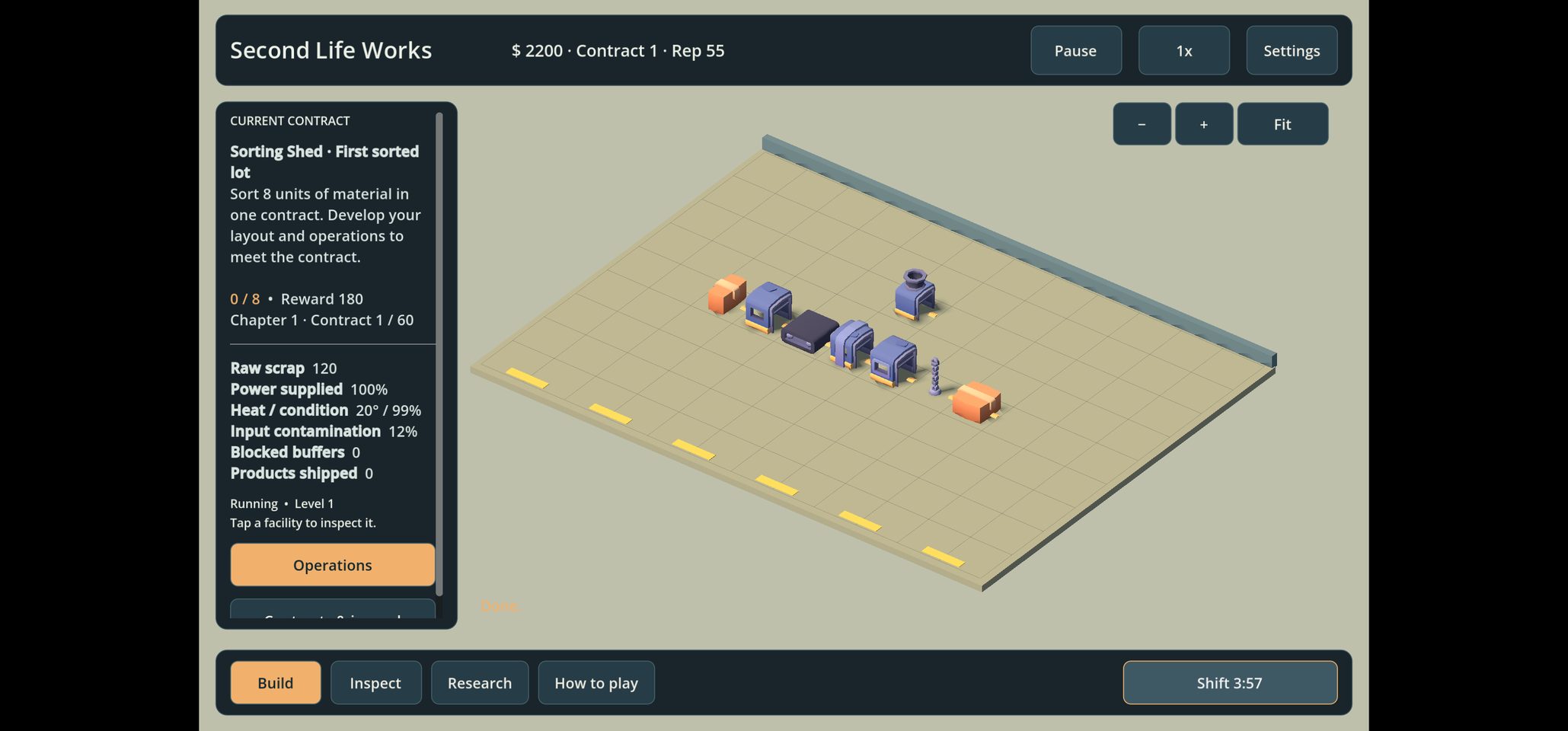Zoom out with the minus button
1568x731 pixels.
(x=1142, y=124)
